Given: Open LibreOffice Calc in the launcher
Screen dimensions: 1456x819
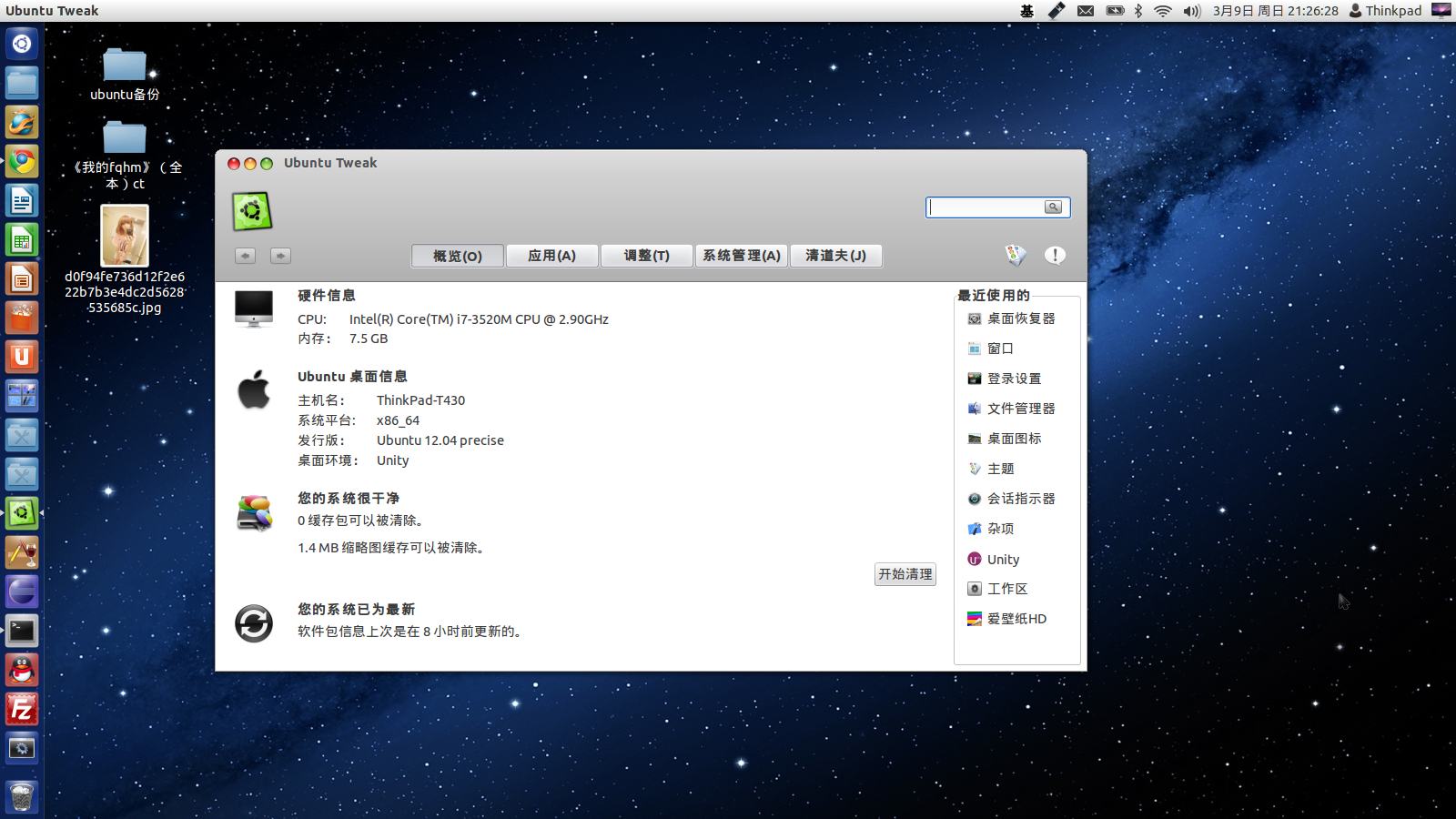Looking at the screenshot, I should 22,240.
